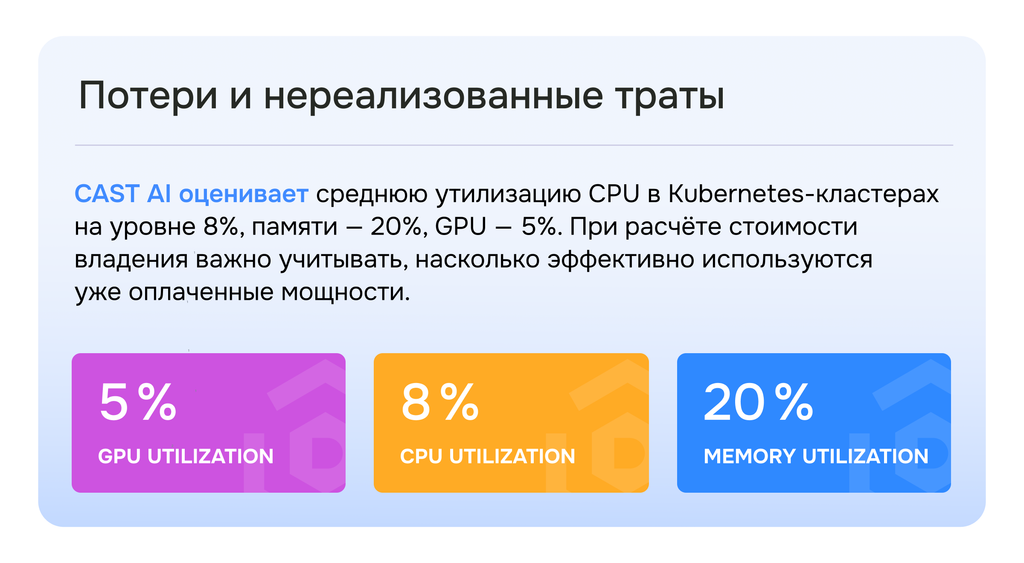This screenshot has height=563, width=1024.
Task: Click the chevron watermark atop blue card
Action: [x=912, y=385]
